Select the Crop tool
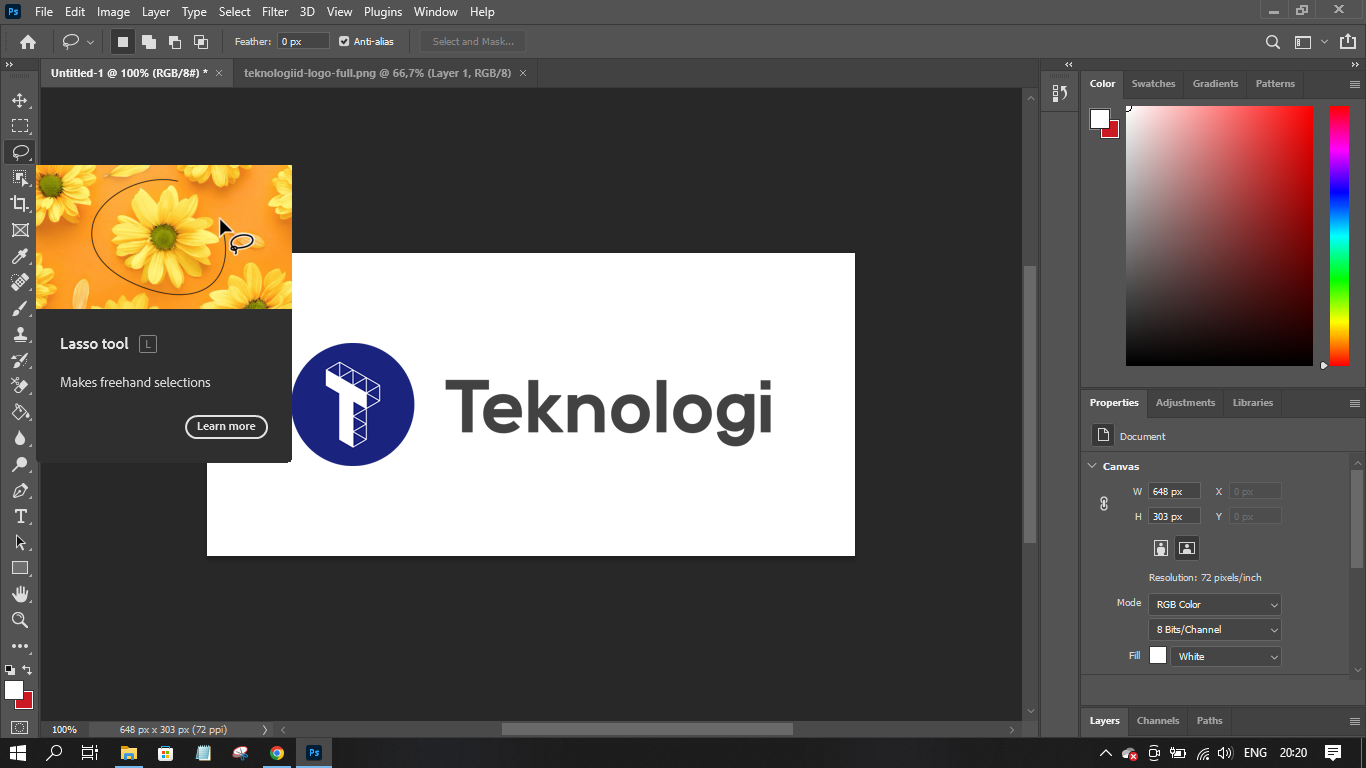 click(20, 204)
